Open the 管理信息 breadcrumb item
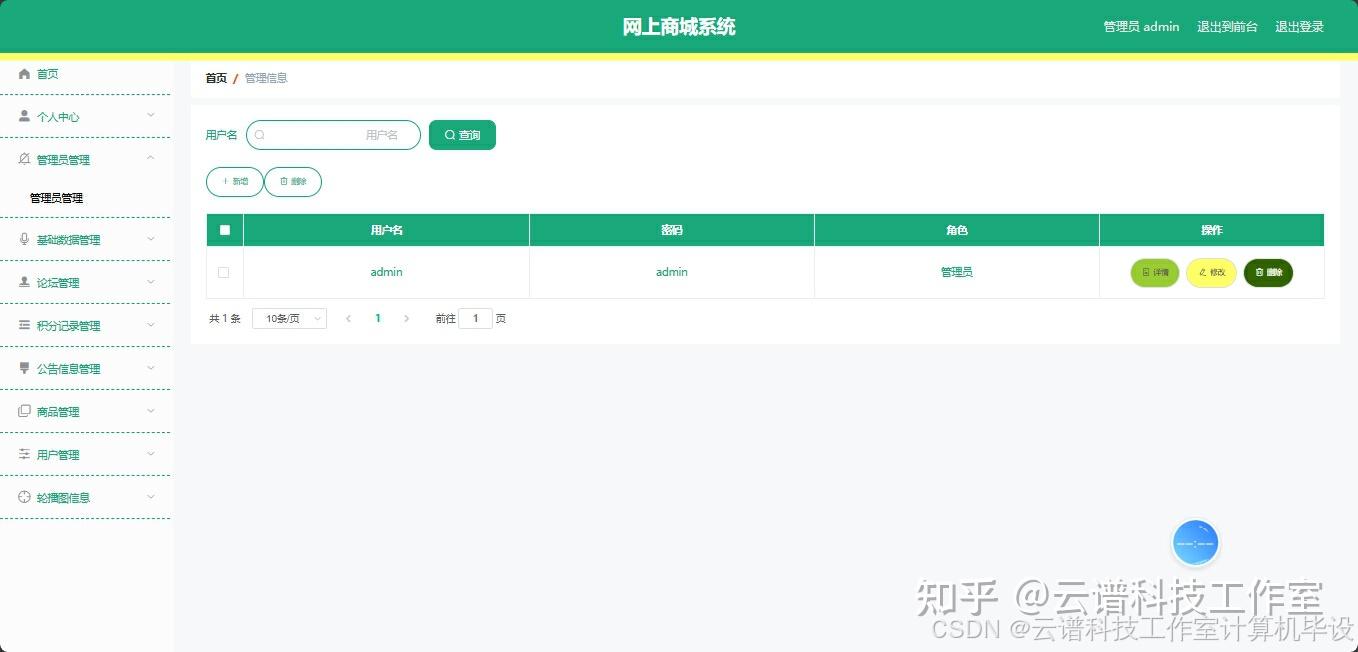The width and height of the screenshot is (1358, 652). [x=265, y=77]
